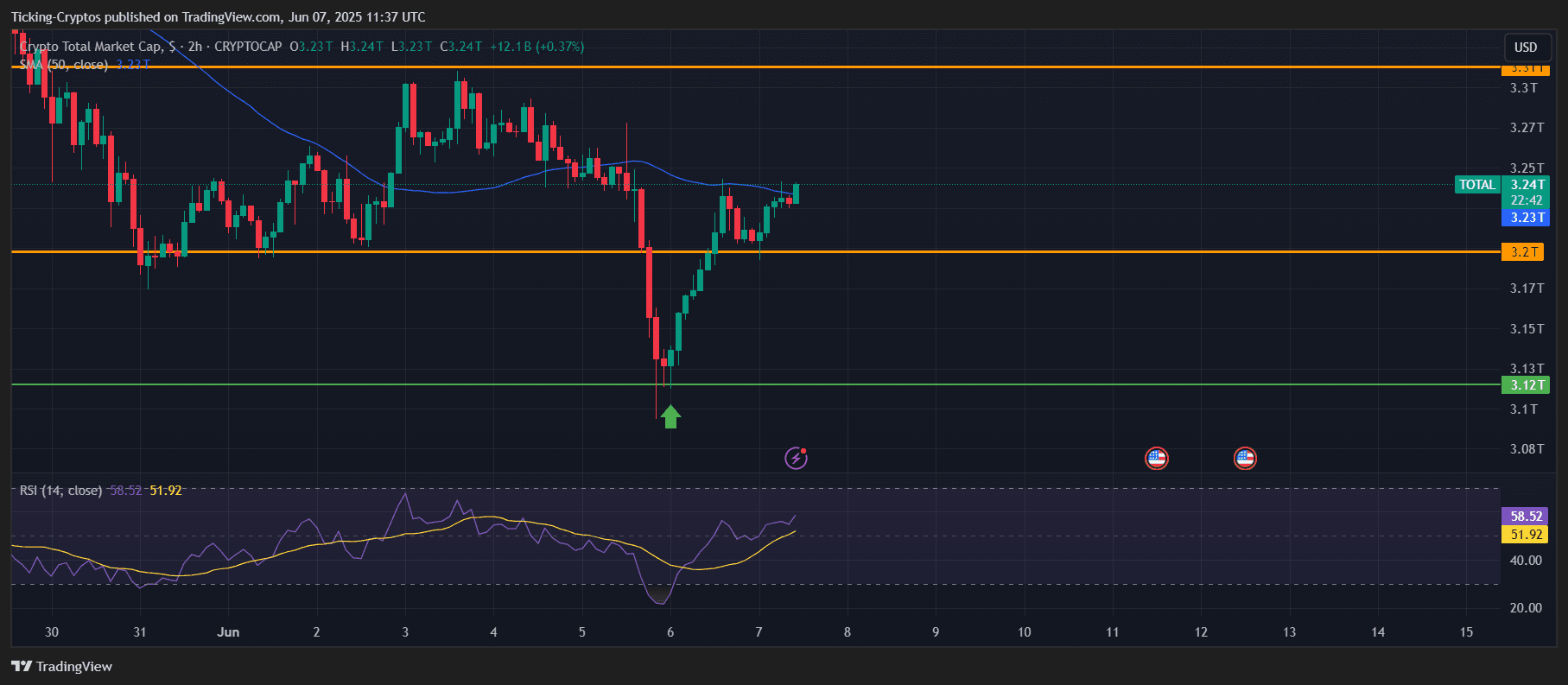Click the RSI (14, close) indicator legend
1568x685 pixels.
coord(60,491)
